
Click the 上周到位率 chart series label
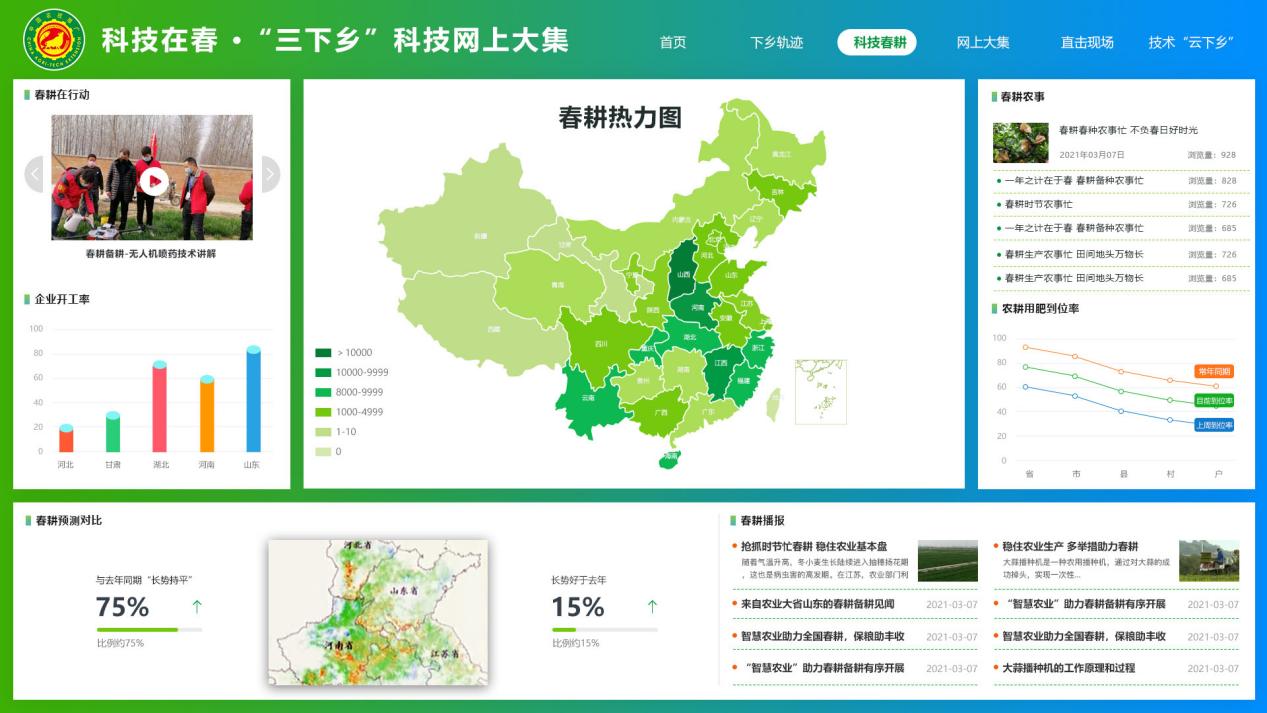tap(1214, 425)
